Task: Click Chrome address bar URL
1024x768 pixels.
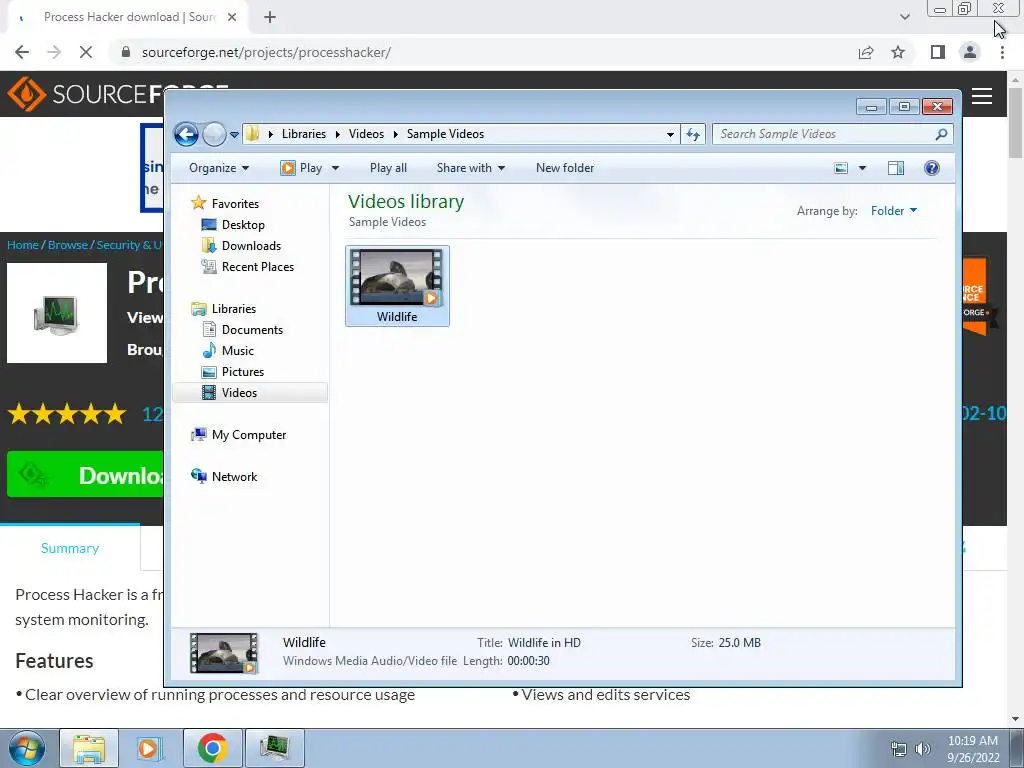Action: [266, 52]
